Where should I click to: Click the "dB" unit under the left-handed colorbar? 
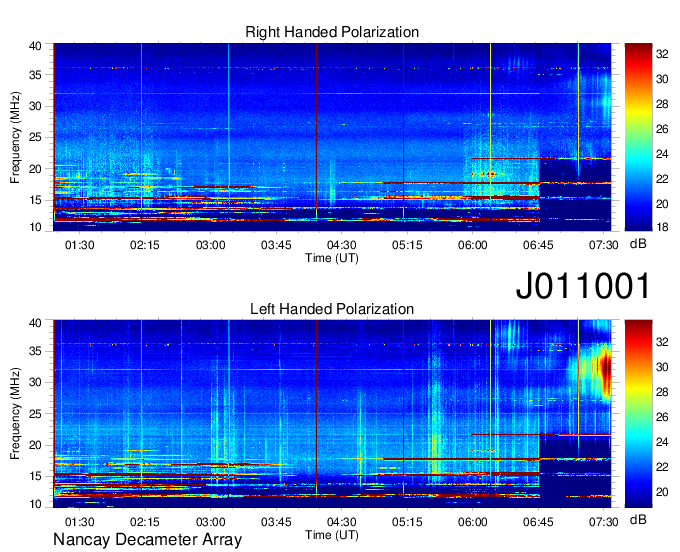coord(638,520)
